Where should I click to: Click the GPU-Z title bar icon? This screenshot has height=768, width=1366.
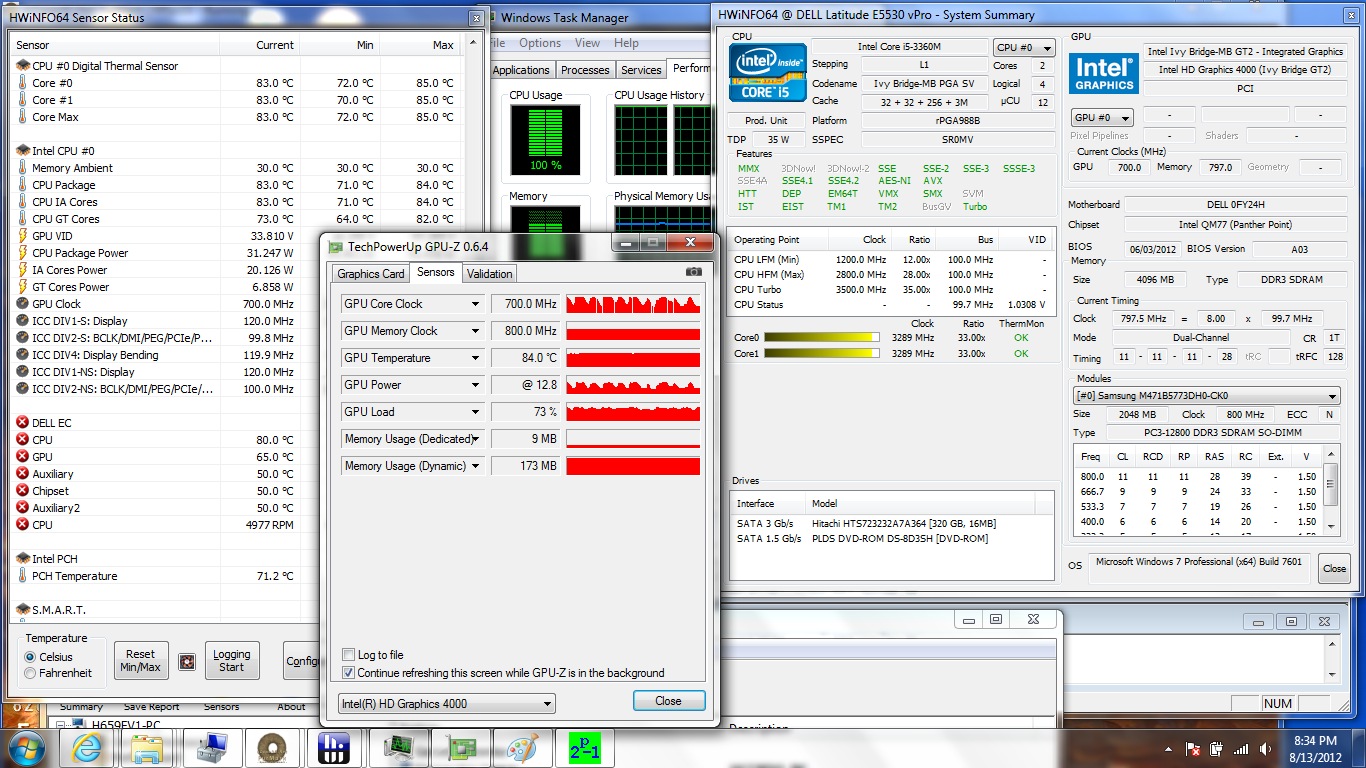[336, 246]
